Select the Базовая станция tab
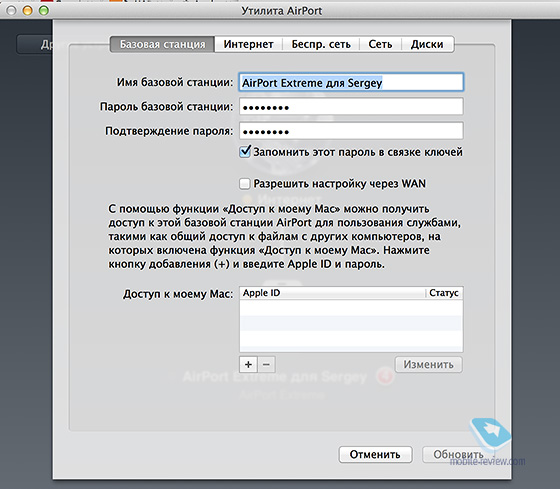This screenshot has width=560, height=489. coord(162,44)
